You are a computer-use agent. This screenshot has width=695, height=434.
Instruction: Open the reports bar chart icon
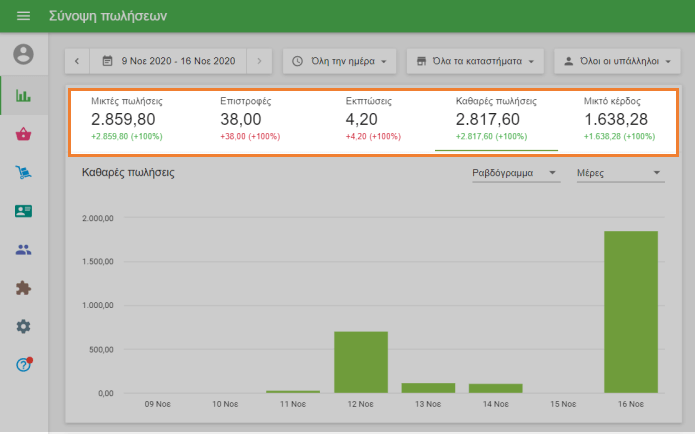pyautogui.click(x=23, y=97)
